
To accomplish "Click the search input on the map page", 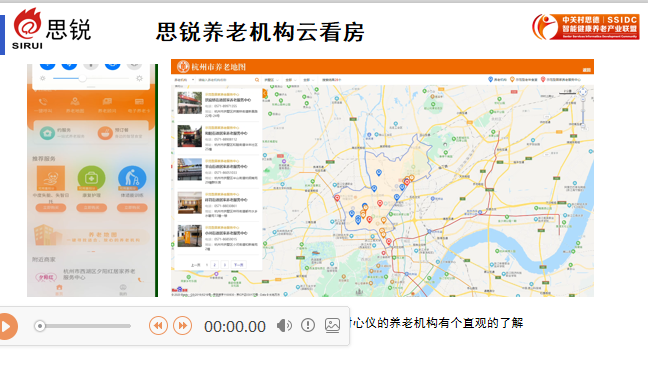I will [225, 80].
